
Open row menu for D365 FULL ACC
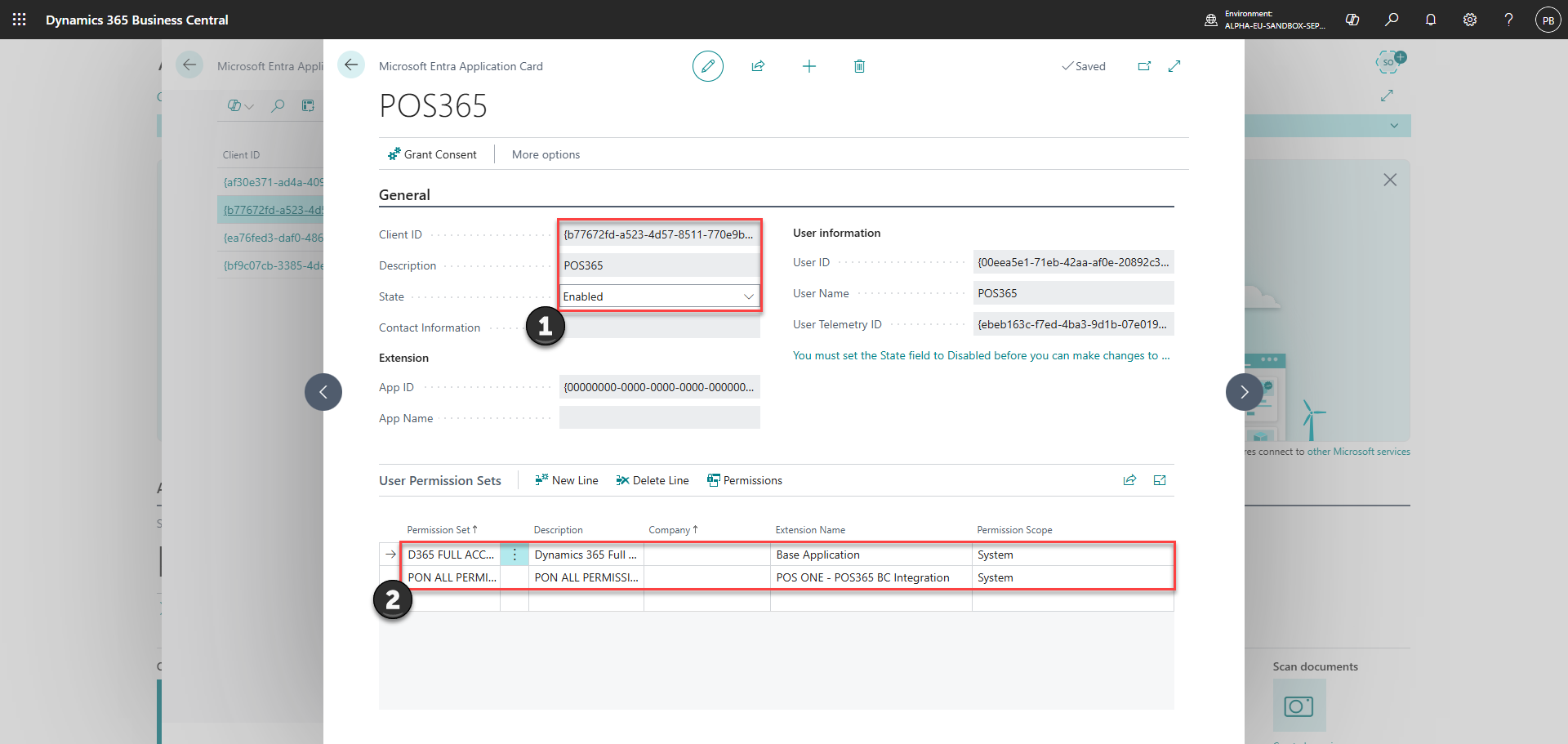514,555
